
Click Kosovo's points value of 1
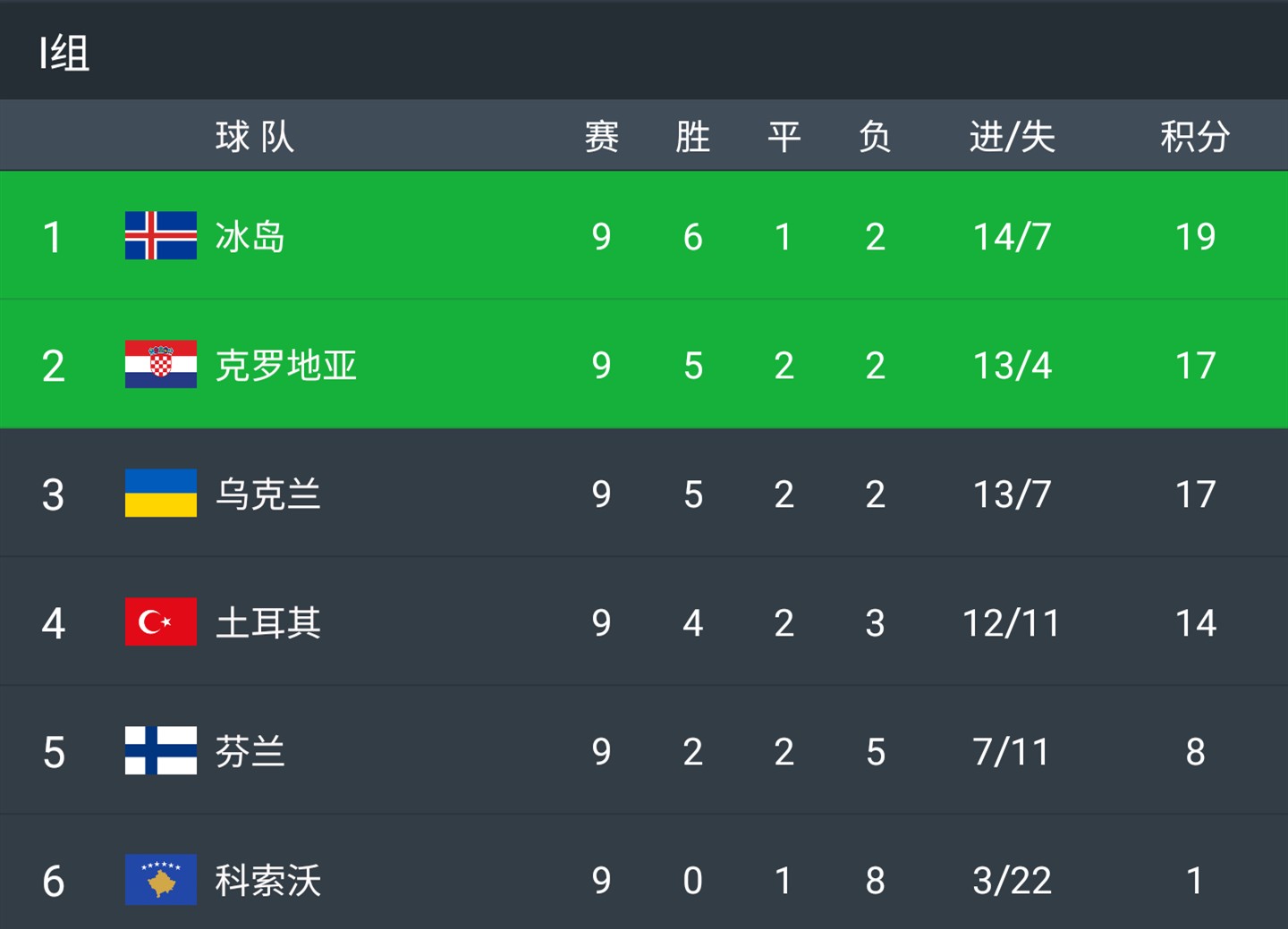(1195, 881)
